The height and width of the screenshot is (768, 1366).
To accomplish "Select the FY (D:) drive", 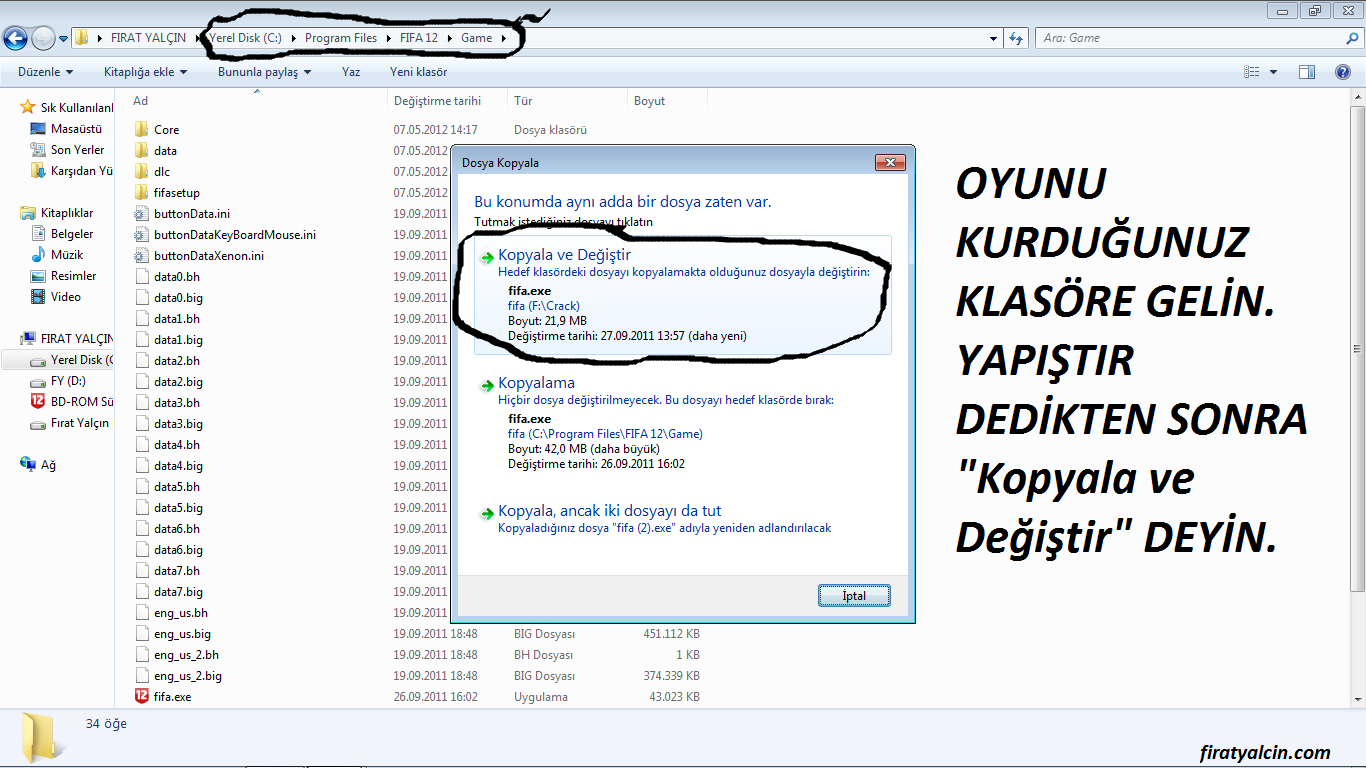I will 68,381.
